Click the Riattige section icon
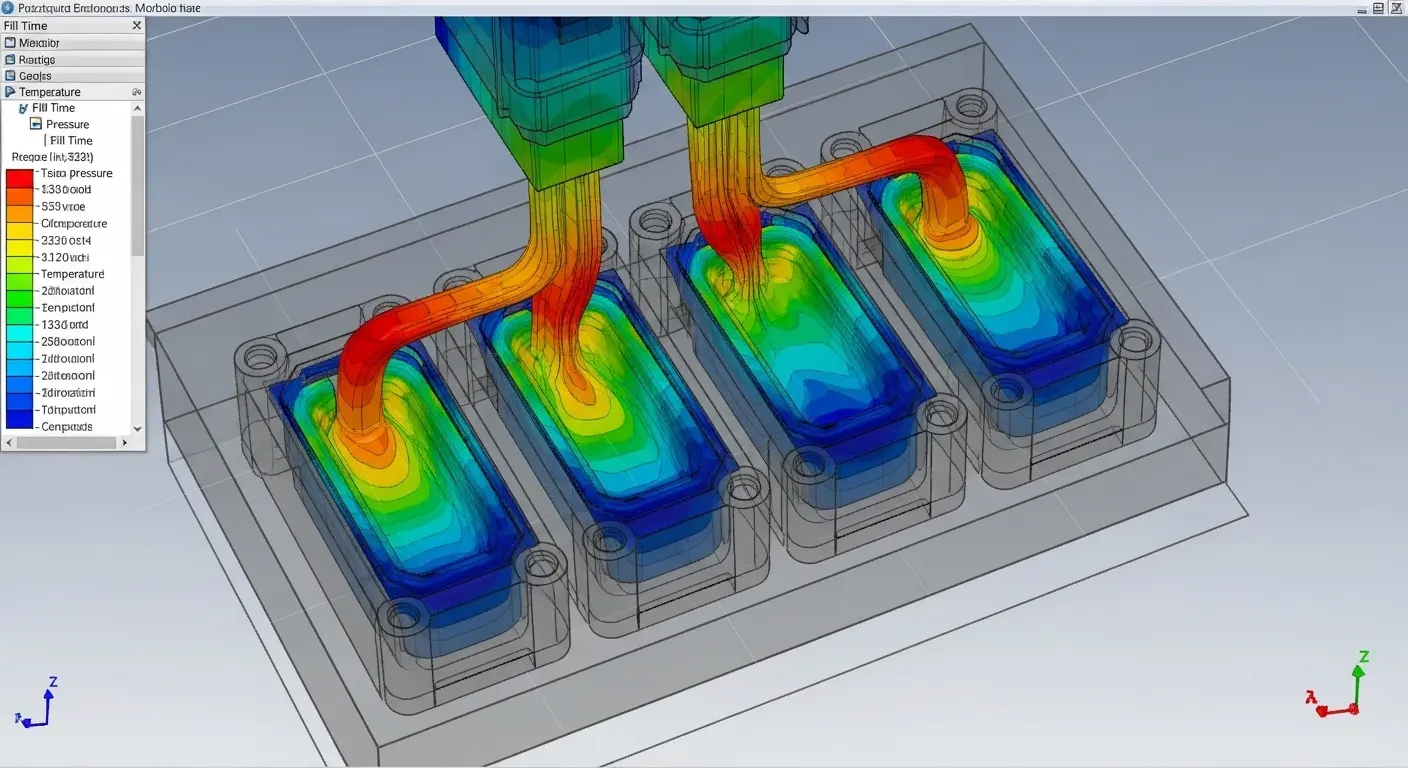1408x768 pixels. [10, 60]
